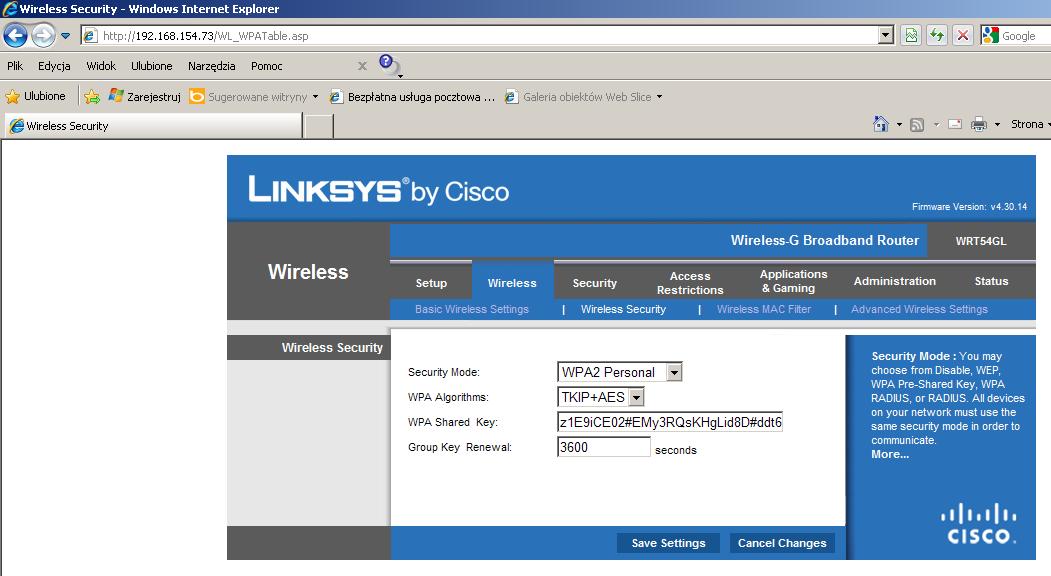Image resolution: width=1051 pixels, height=576 pixels.
Task: Click the Internet Explorer title bar icon
Action: 9,9
